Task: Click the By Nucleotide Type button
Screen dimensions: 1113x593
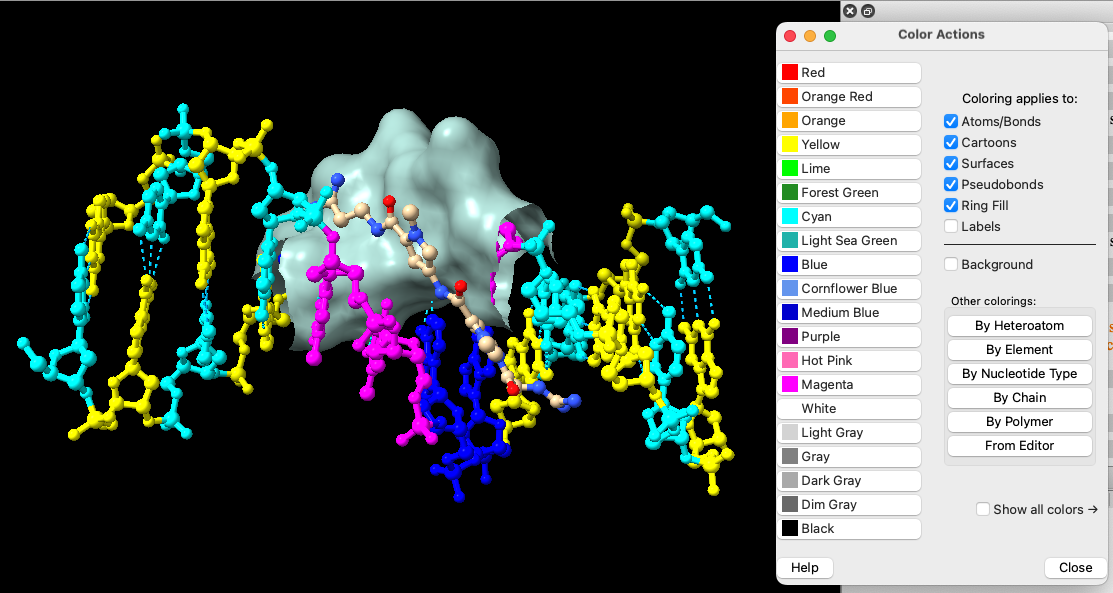Action: coord(1019,374)
